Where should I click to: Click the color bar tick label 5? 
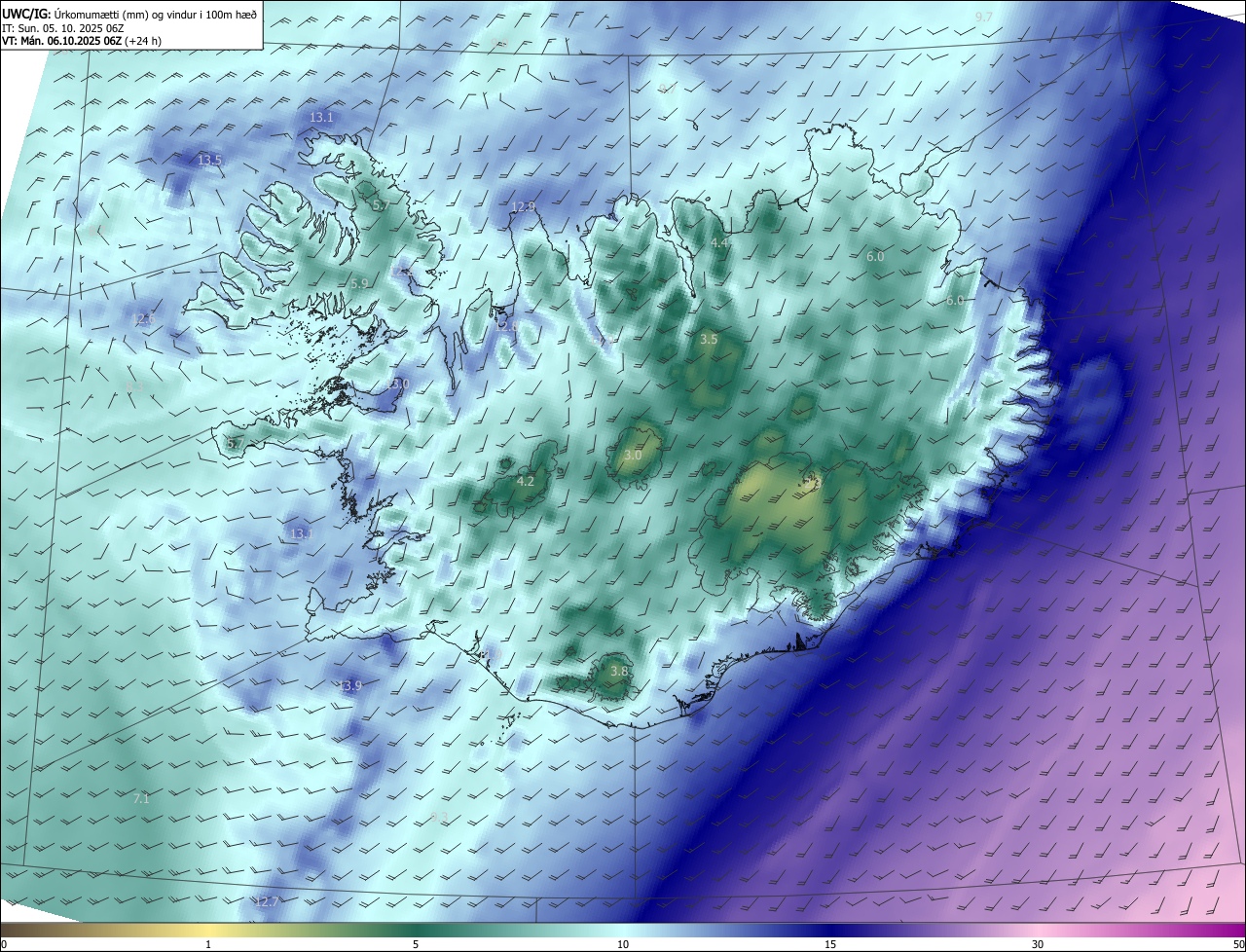(x=416, y=944)
